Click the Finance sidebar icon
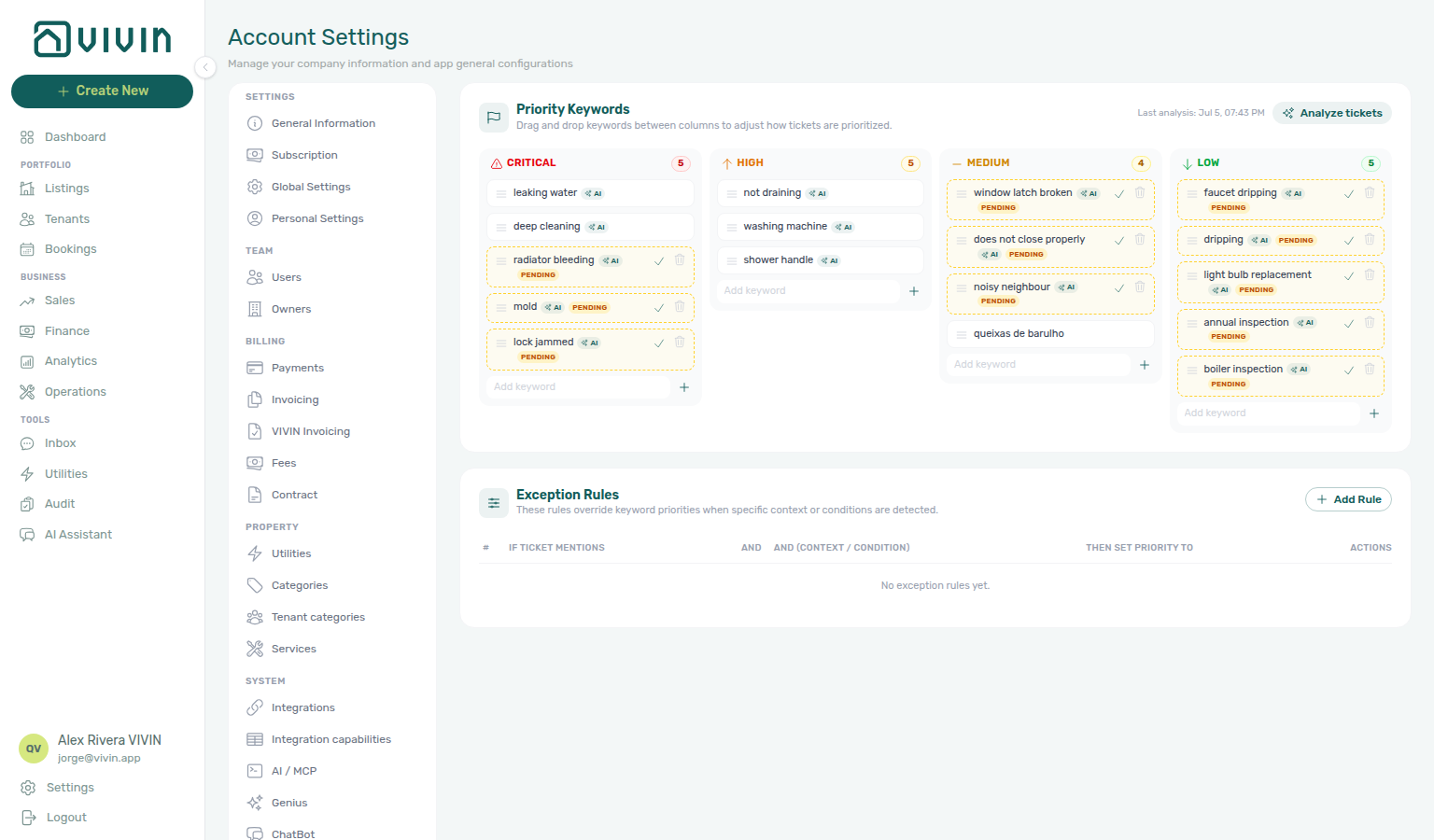This screenshot has width=1434, height=840. pyautogui.click(x=27, y=331)
